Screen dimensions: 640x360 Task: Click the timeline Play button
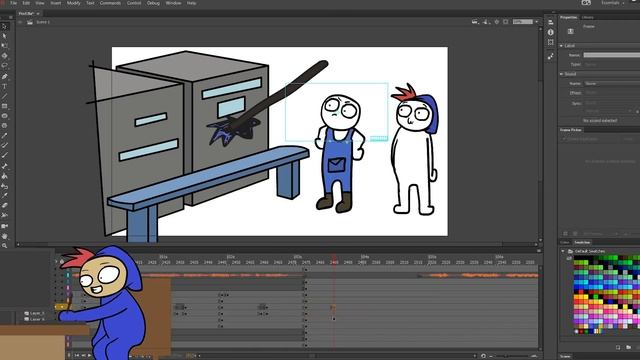point(90,356)
